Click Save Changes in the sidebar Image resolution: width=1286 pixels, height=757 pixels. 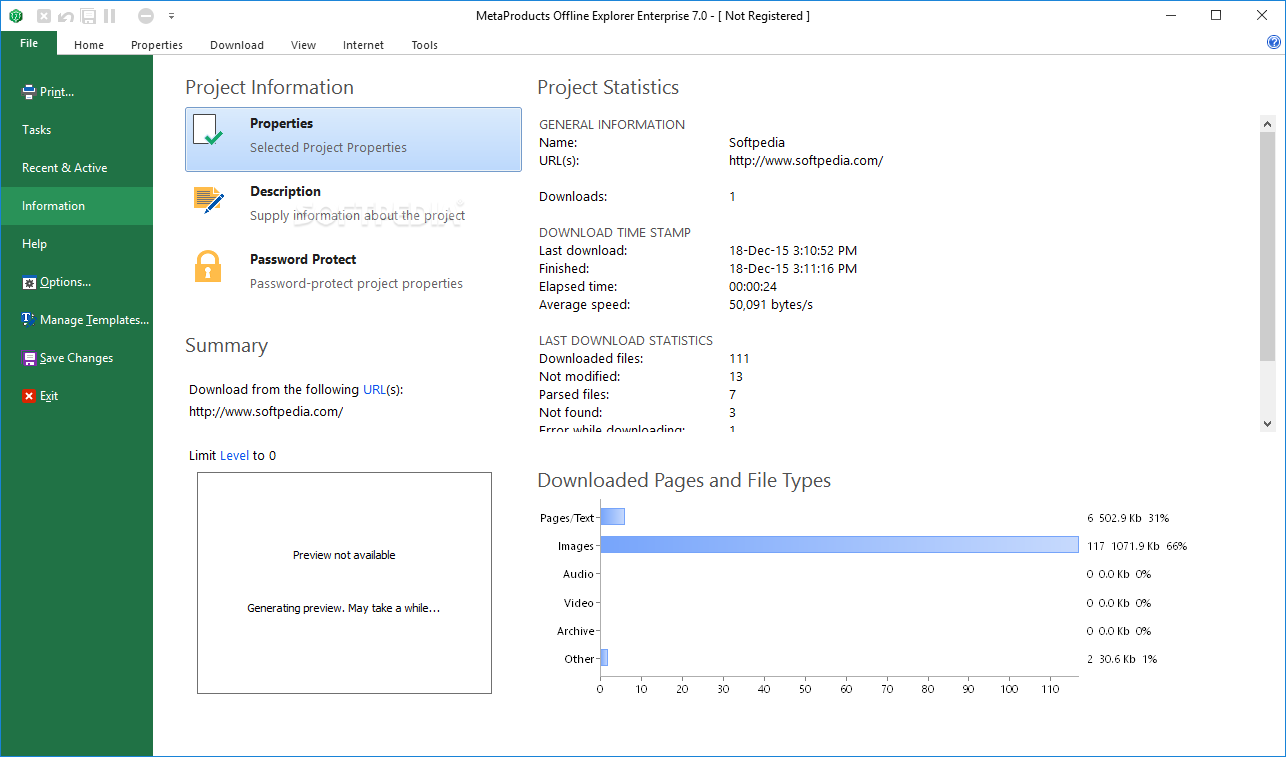[76, 358]
